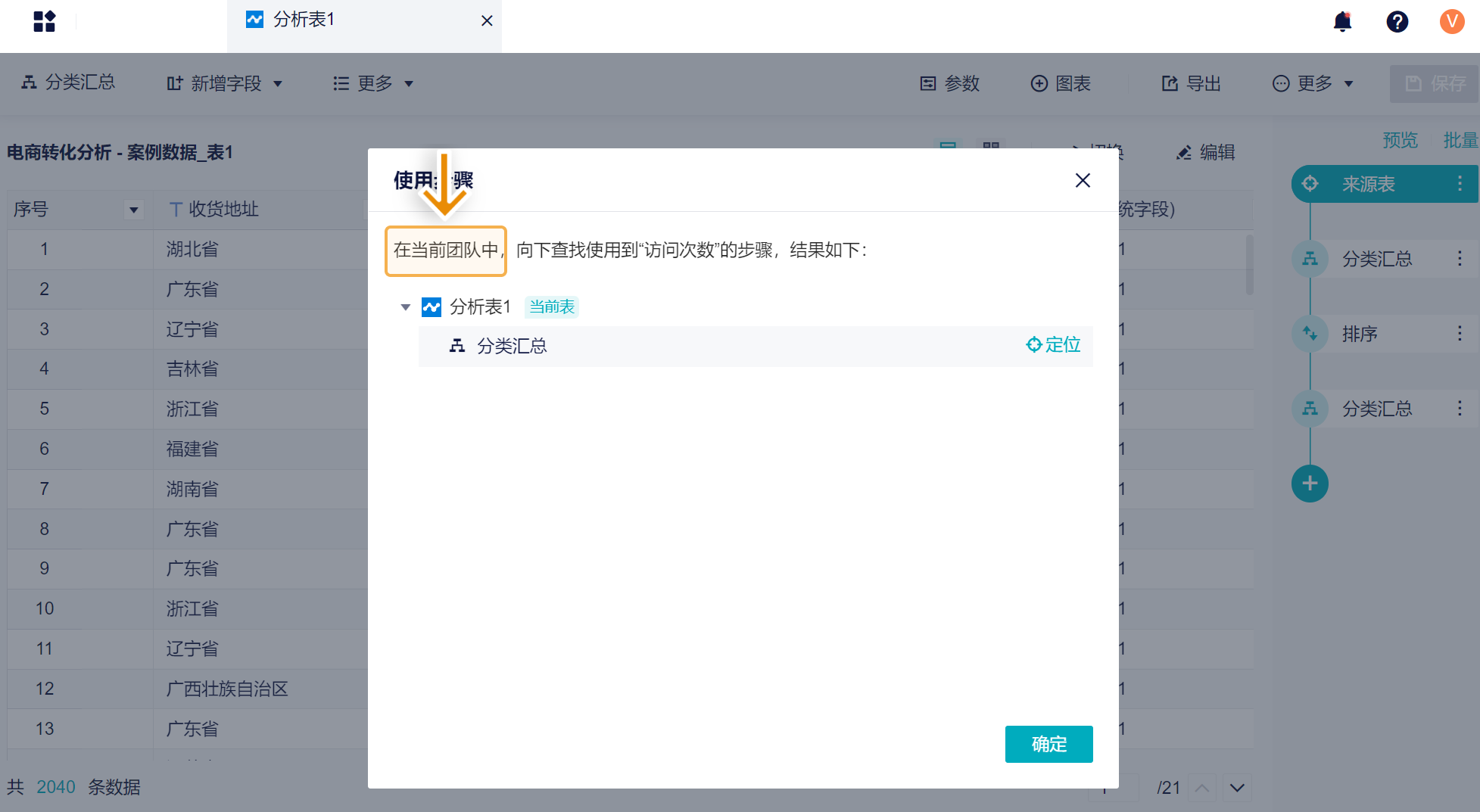This screenshot has height=812, width=1480.
Task: Open the left 更多 list dropdown
Action: [373, 83]
